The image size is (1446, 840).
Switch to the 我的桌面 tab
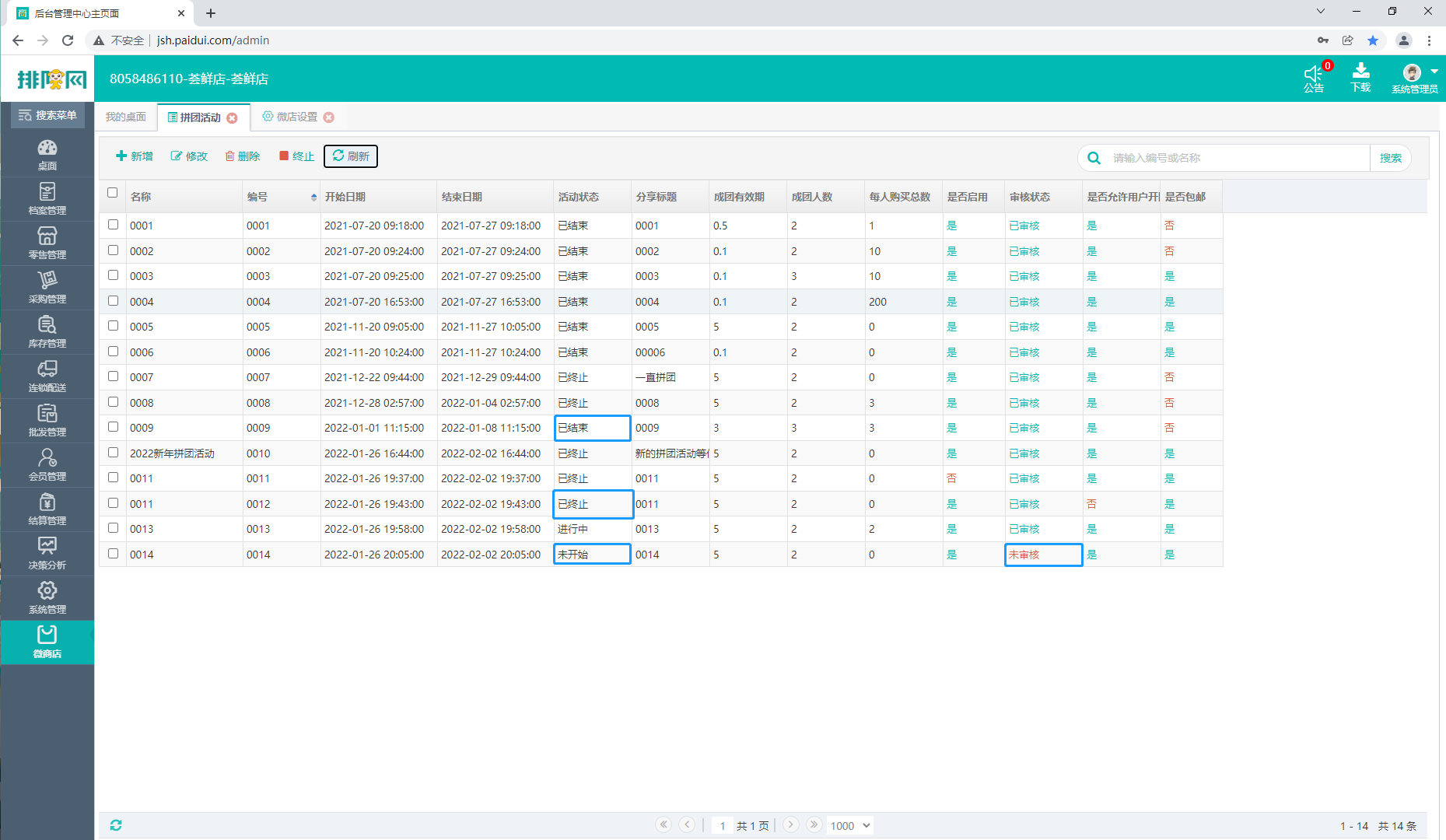pyautogui.click(x=126, y=117)
